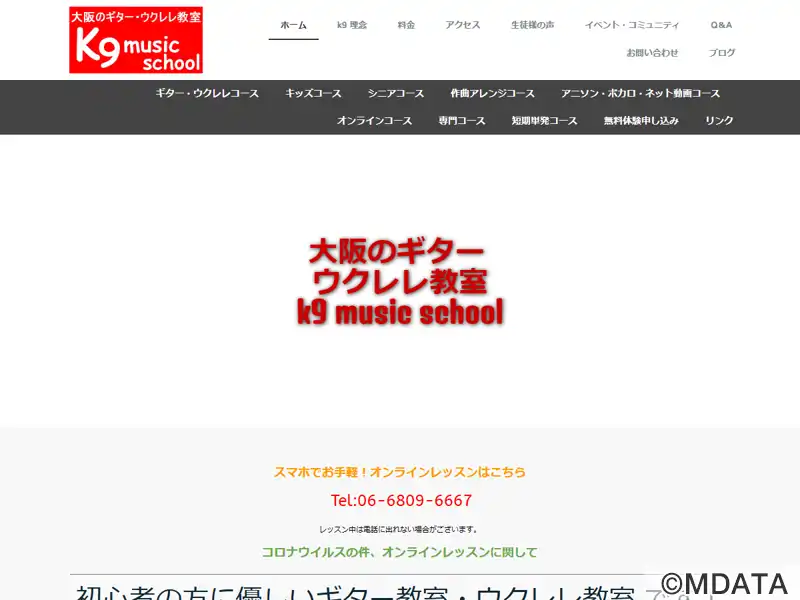
Task: Open the Q&A page
Action: [x=721, y=25]
